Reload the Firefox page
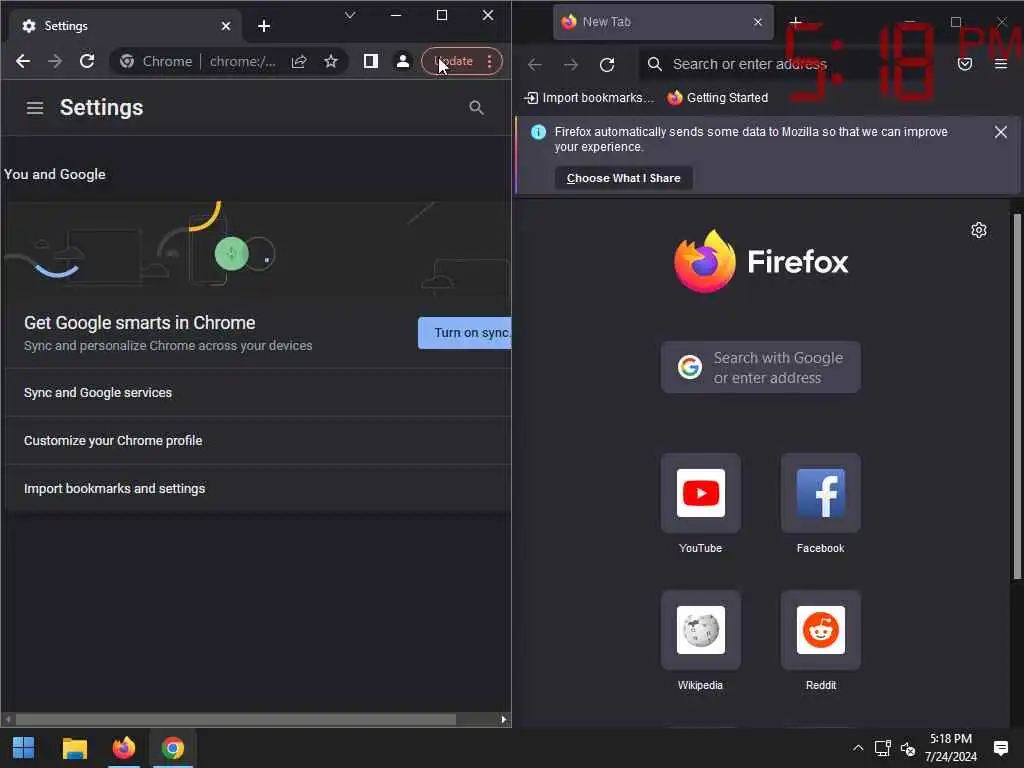The height and width of the screenshot is (768, 1024). 607,64
